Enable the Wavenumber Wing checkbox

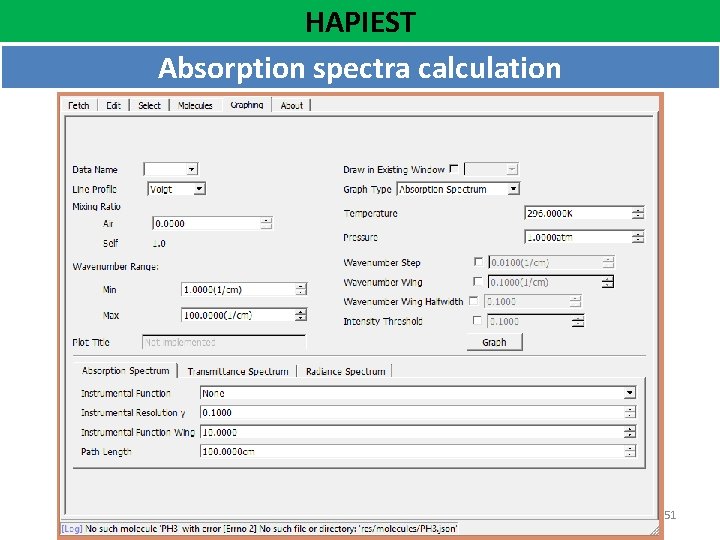tap(478, 281)
